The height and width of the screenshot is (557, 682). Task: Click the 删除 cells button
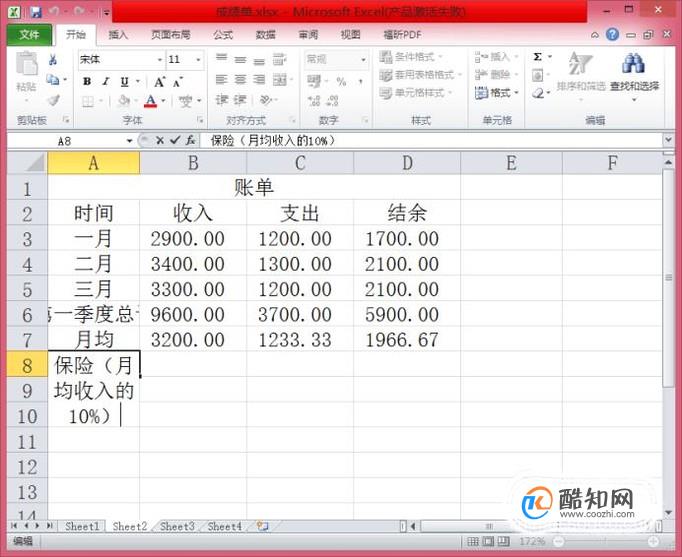(x=496, y=75)
